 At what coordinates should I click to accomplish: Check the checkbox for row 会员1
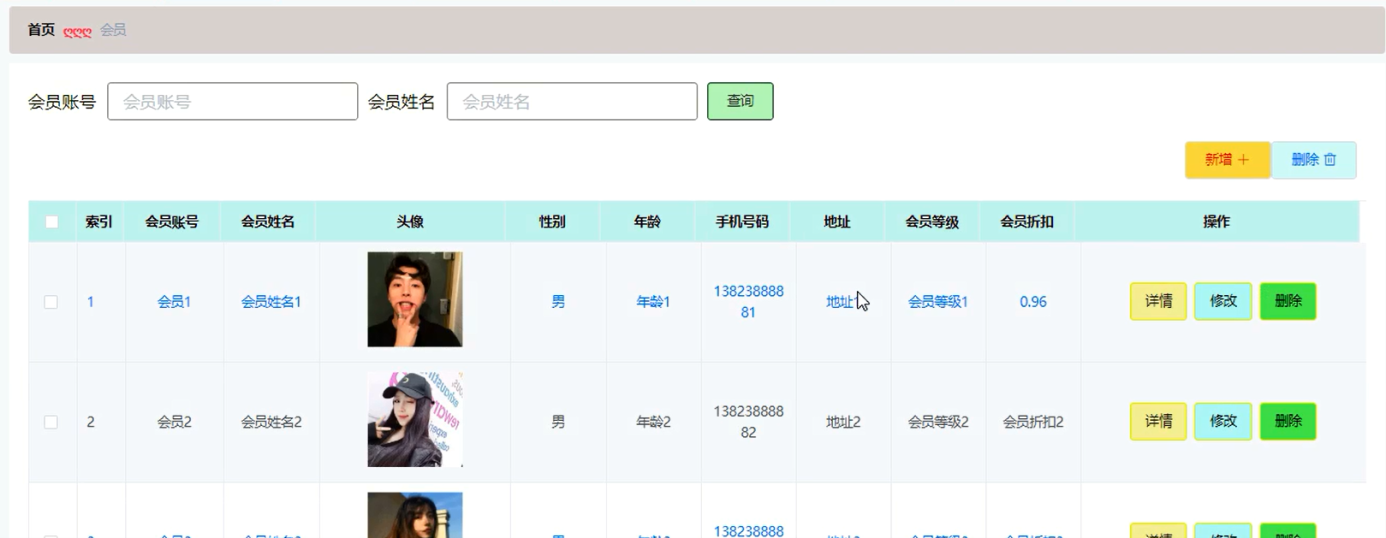(51, 302)
